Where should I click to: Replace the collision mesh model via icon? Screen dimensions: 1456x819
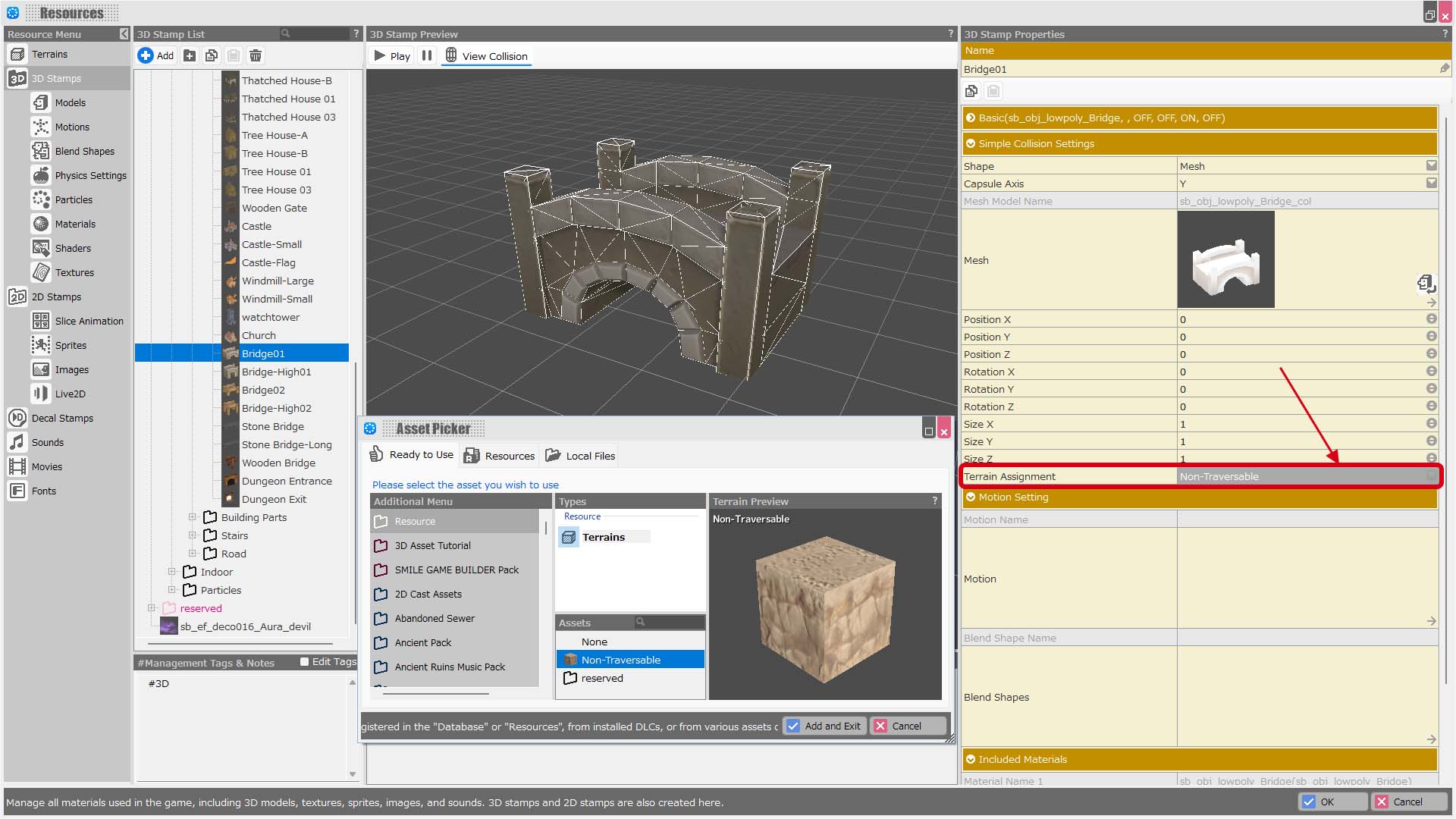click(1426, 284)
